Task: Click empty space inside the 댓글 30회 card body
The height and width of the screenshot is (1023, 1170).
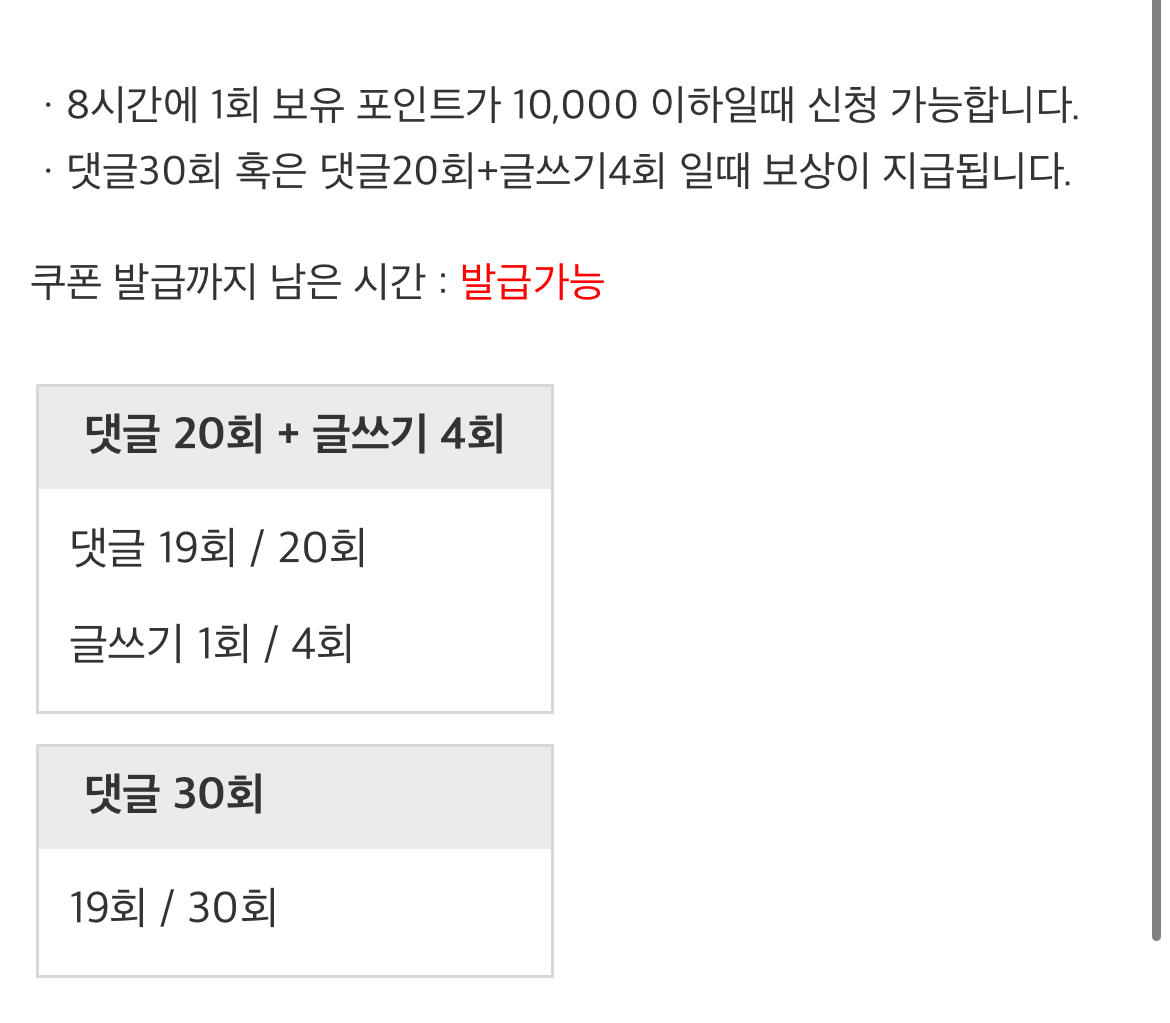Action: click(418, 910)
